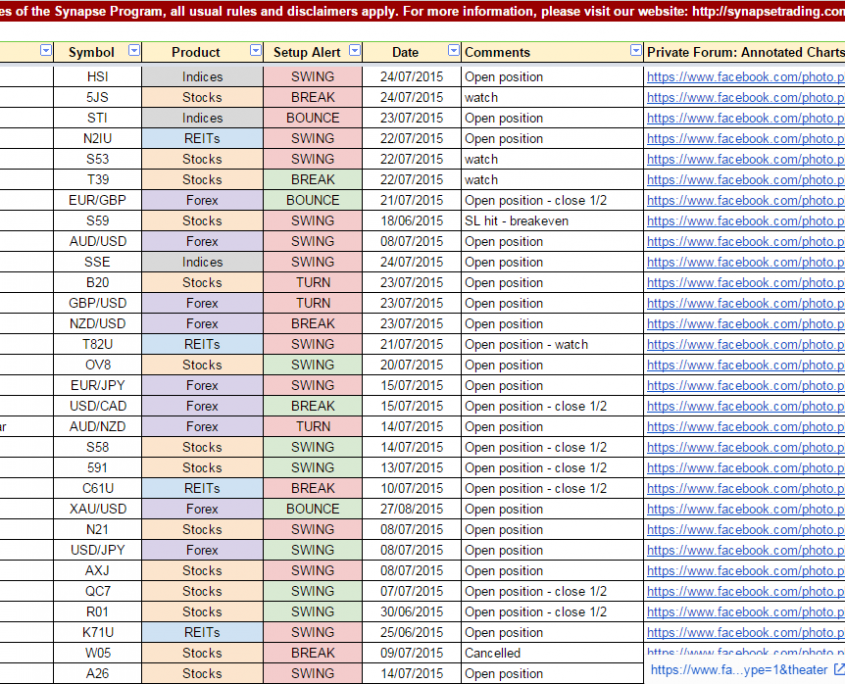Open the Setup Alert column filter dropdown

[x=353, y=51]
